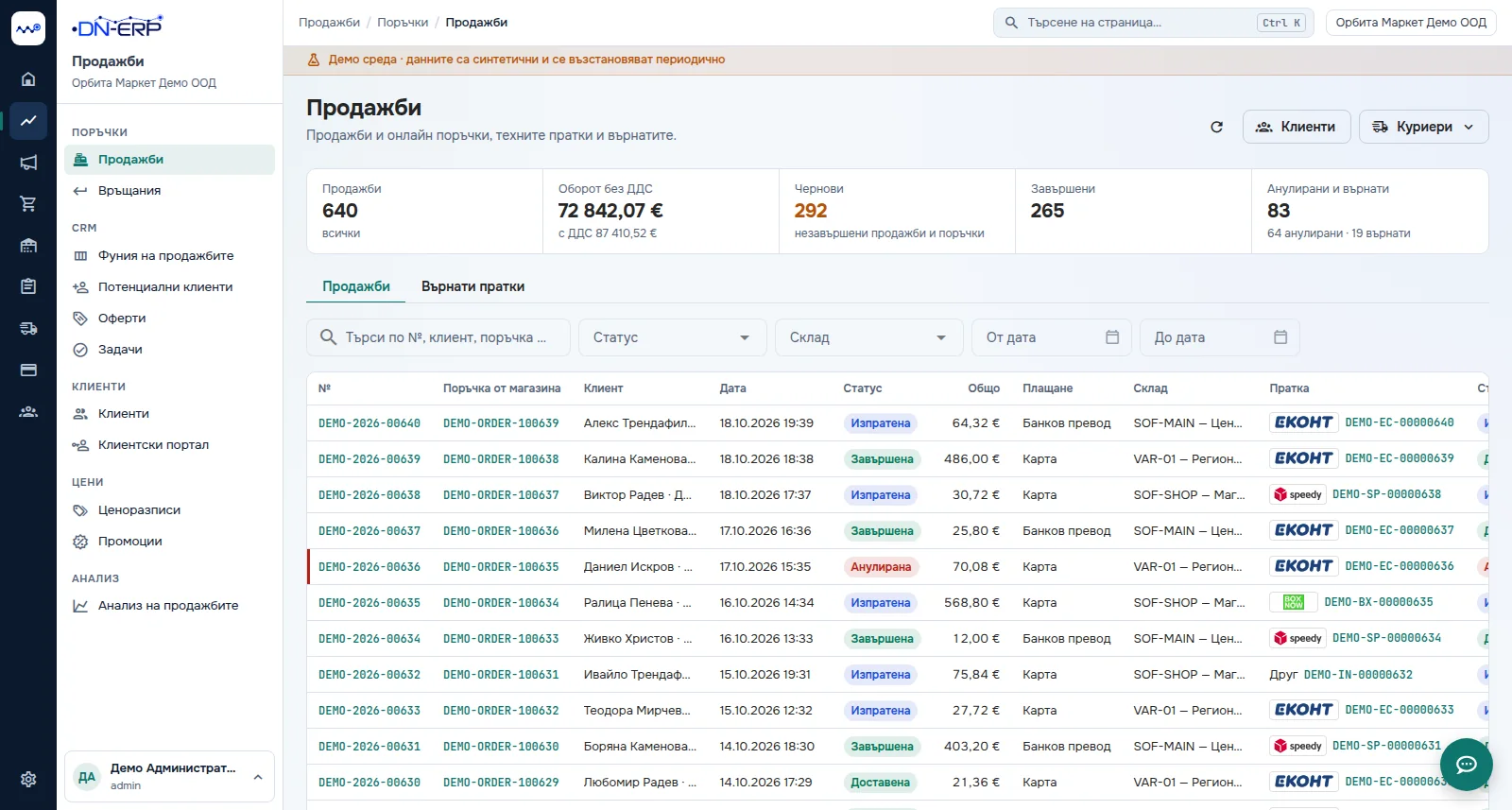Open Фуния на продажбите in the sidebar
The height and width of the screenshot is (810, 1512).
coord(170,256)
